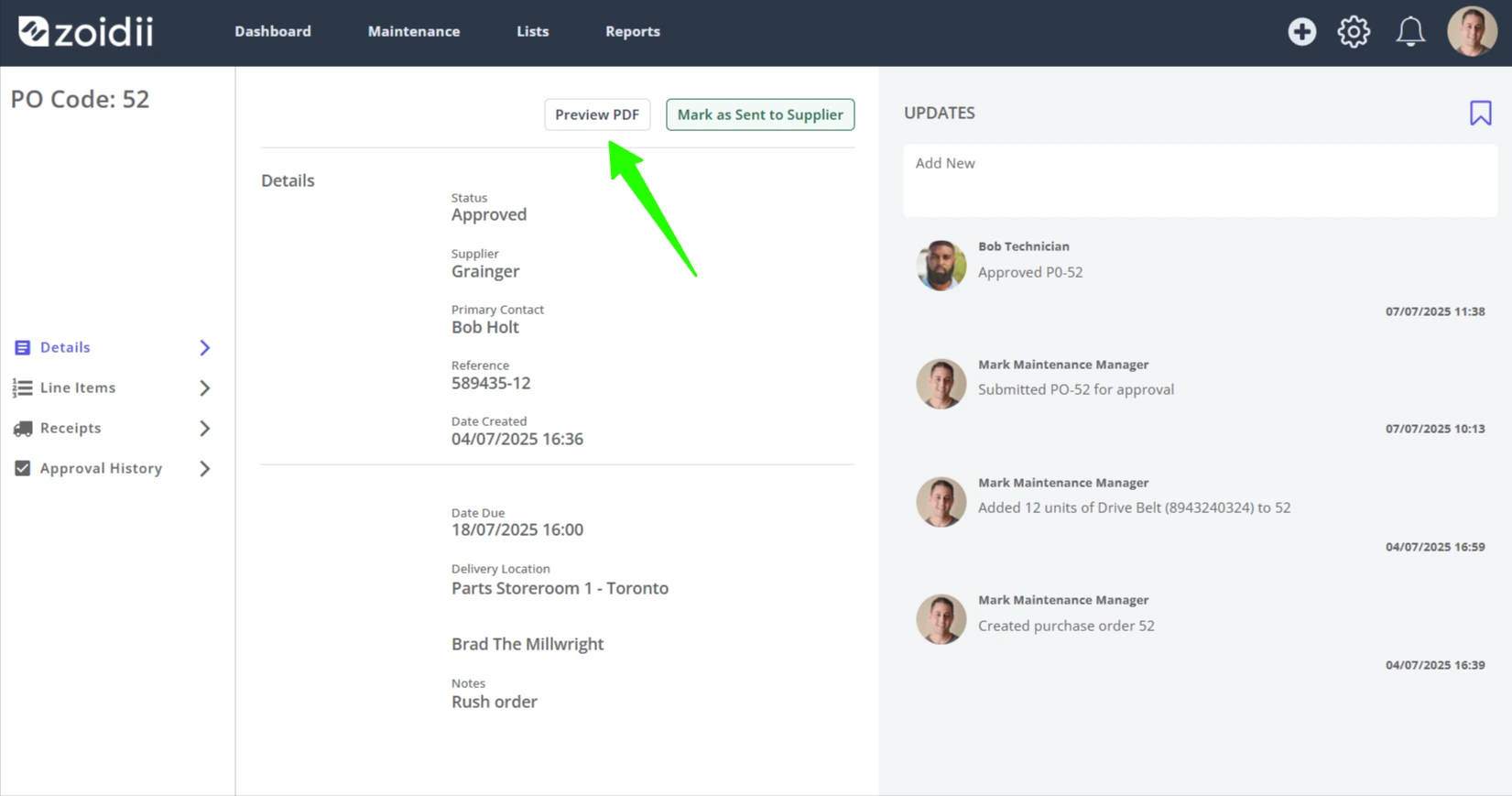
Task: Select the Receipts sidebar label
Action: point(71,428)
